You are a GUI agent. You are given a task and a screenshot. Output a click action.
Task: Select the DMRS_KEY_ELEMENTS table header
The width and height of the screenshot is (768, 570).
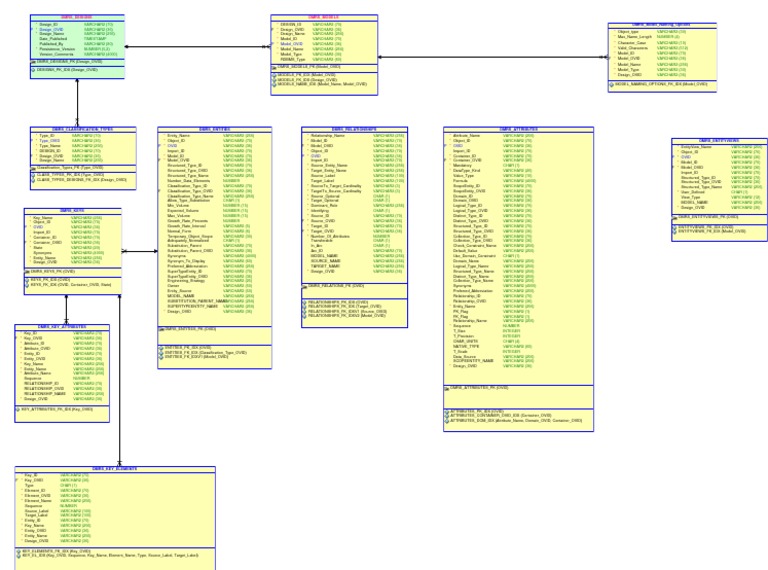click(115, 469)
